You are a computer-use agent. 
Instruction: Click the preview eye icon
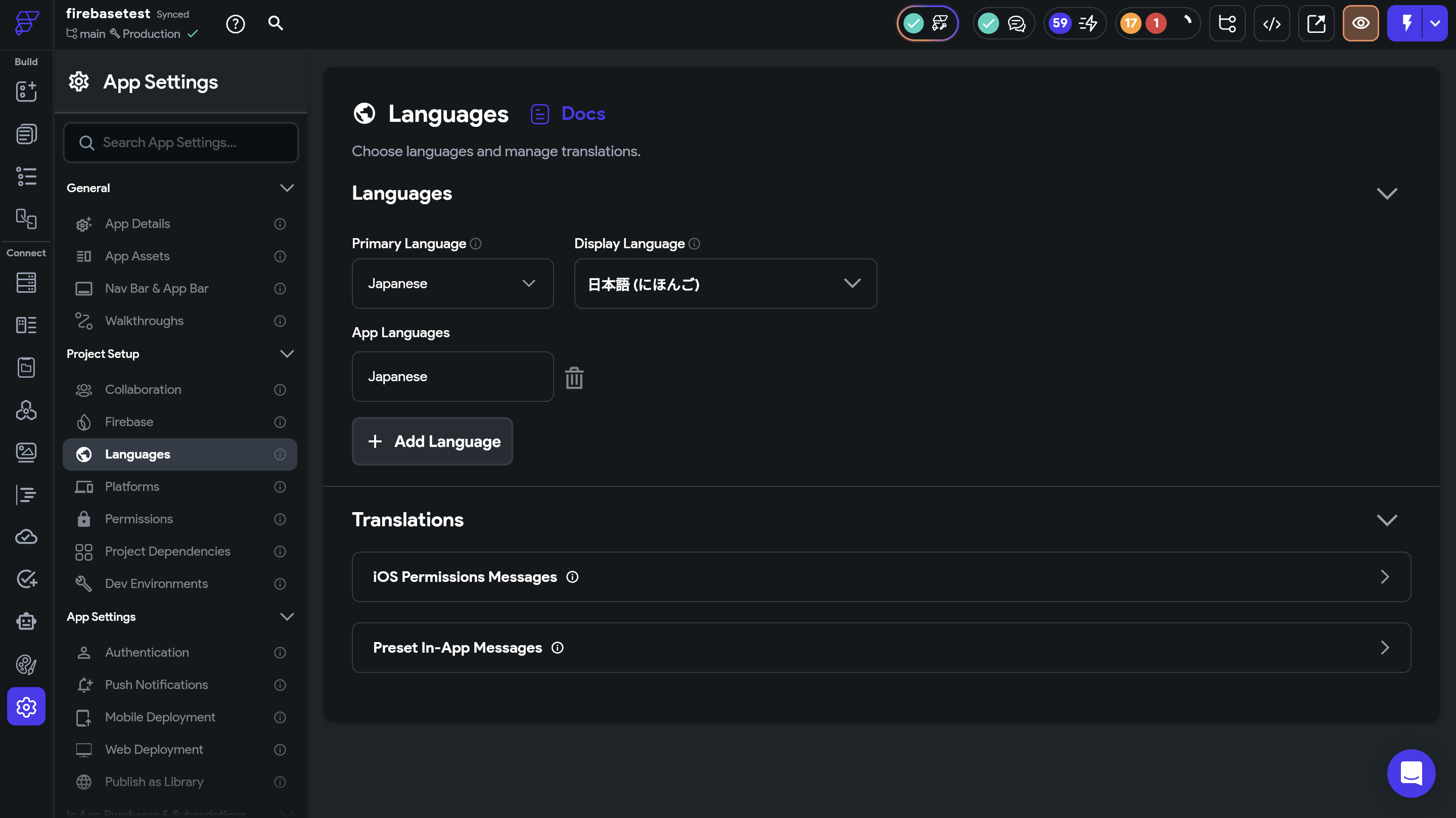click(x=1360, y=24)
